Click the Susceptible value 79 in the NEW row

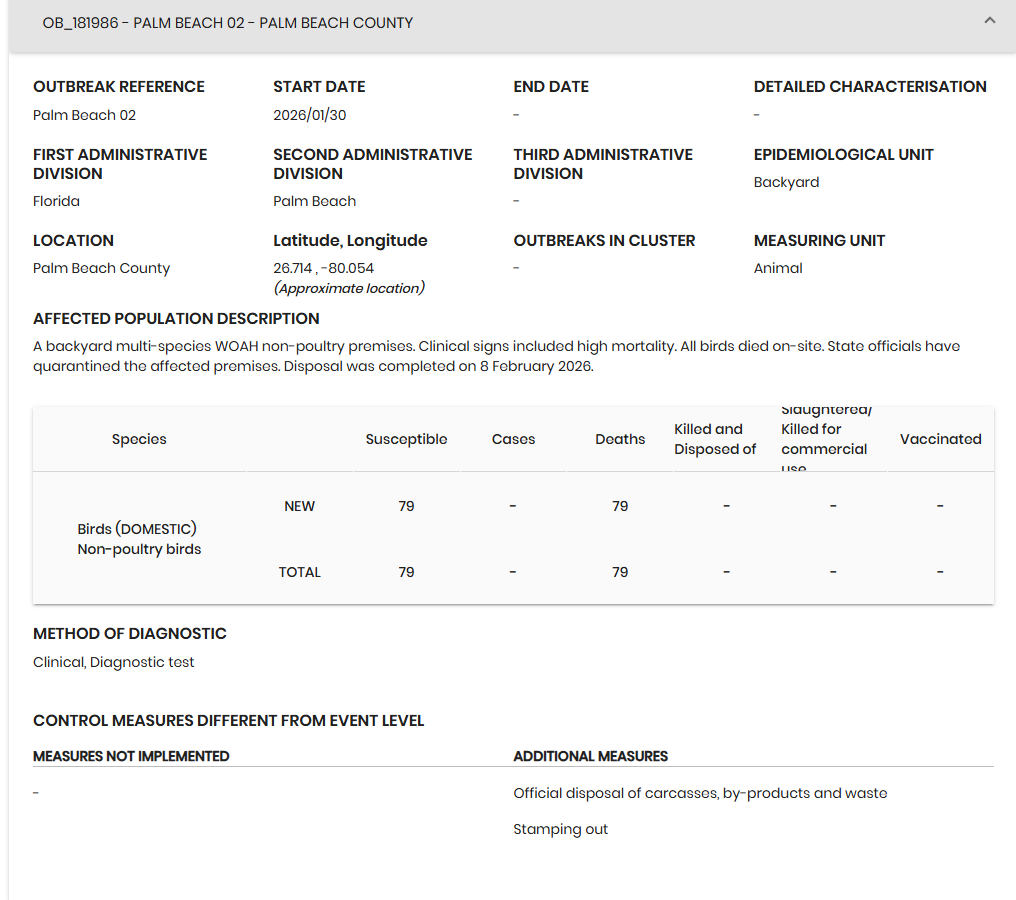tap(406, 506)
